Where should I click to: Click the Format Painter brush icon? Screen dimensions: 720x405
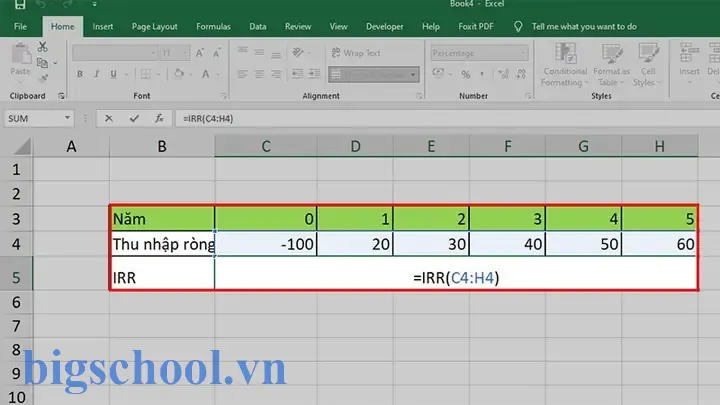pos(43,79)
